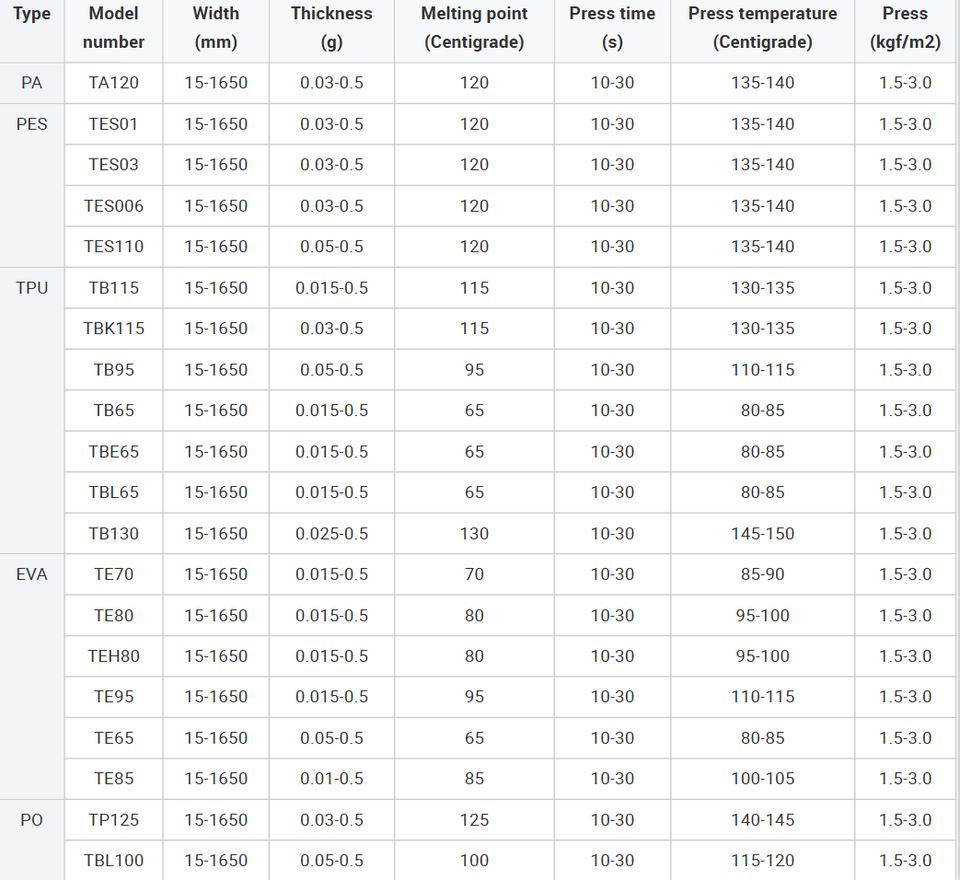Click the TA120 model number cell
The image size is (960, 880).
(x=113, y=83)
